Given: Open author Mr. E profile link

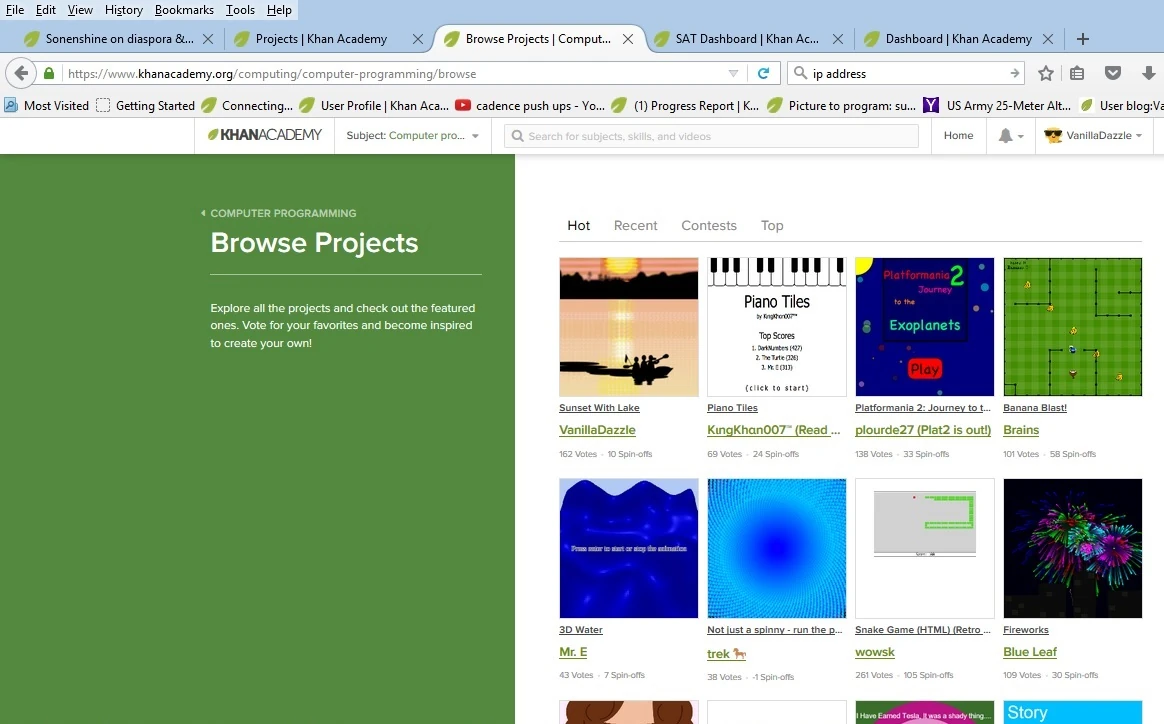Looking at the screenshot, I should click(x=573, y=652).
